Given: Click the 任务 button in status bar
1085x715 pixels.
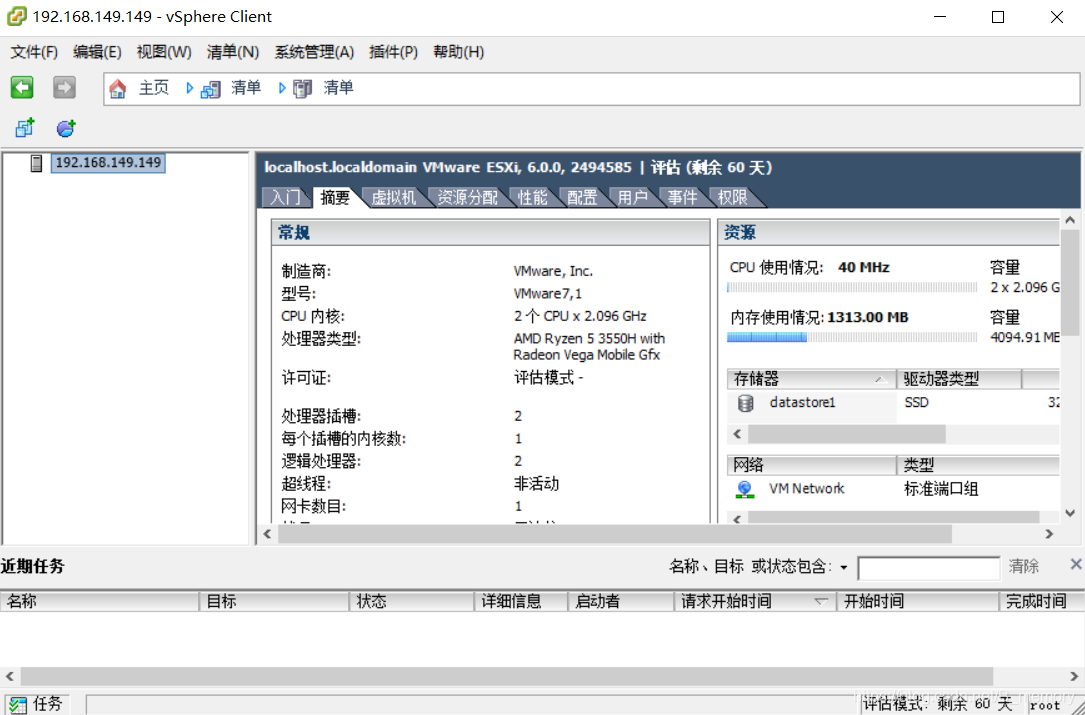Looking at the screenshot, I should click(37, 704).
